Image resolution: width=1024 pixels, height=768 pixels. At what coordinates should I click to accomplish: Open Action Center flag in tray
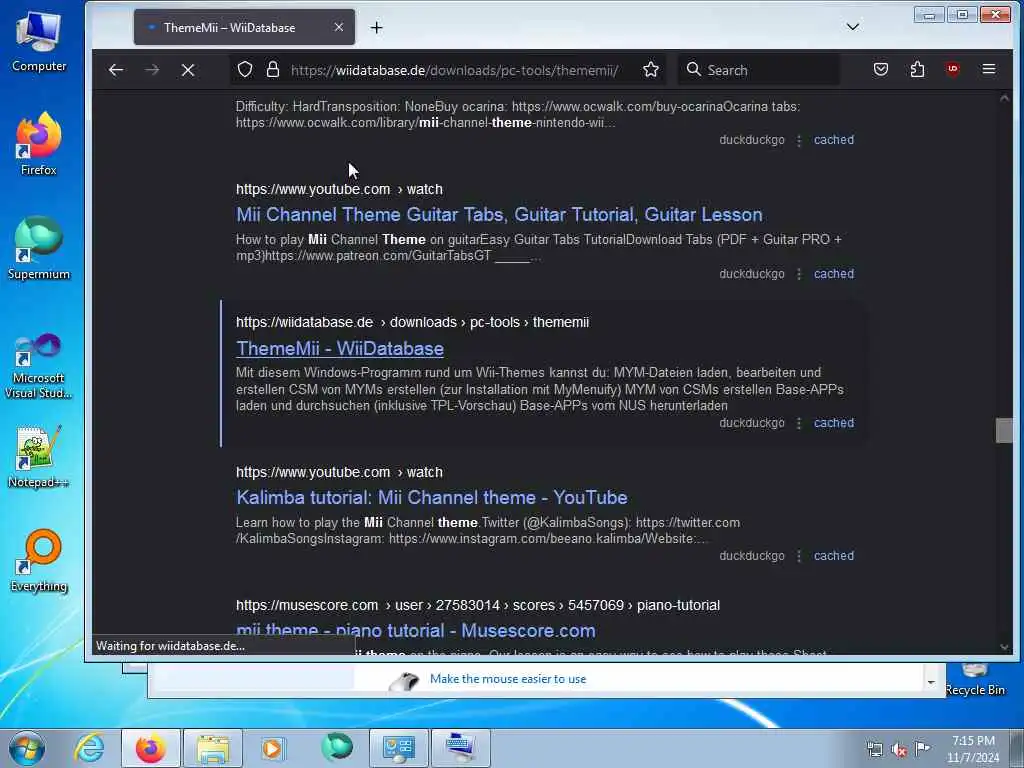coord(923,748)
